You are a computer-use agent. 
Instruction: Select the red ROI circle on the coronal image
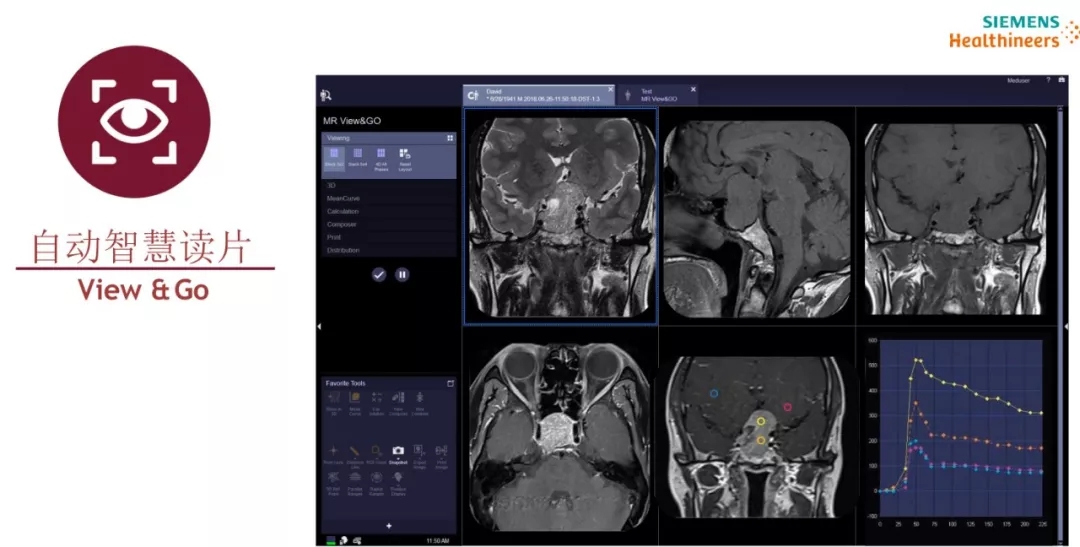(x=787, y=407)
